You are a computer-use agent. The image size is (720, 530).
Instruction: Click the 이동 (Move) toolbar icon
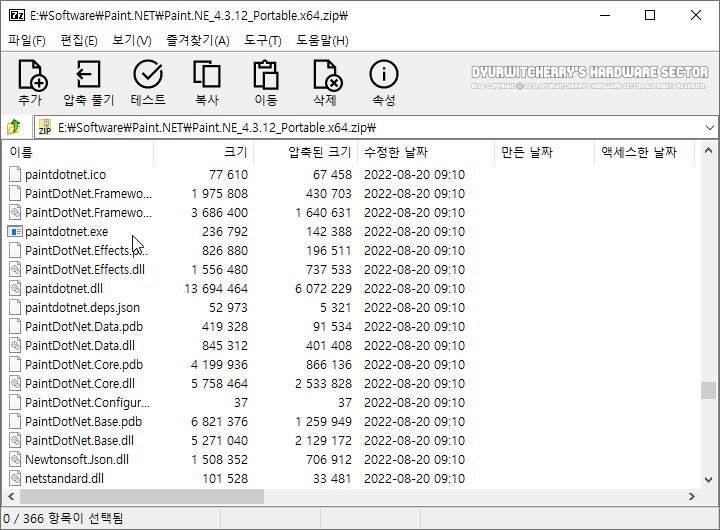pyautogui.click(x=266, y=74)
